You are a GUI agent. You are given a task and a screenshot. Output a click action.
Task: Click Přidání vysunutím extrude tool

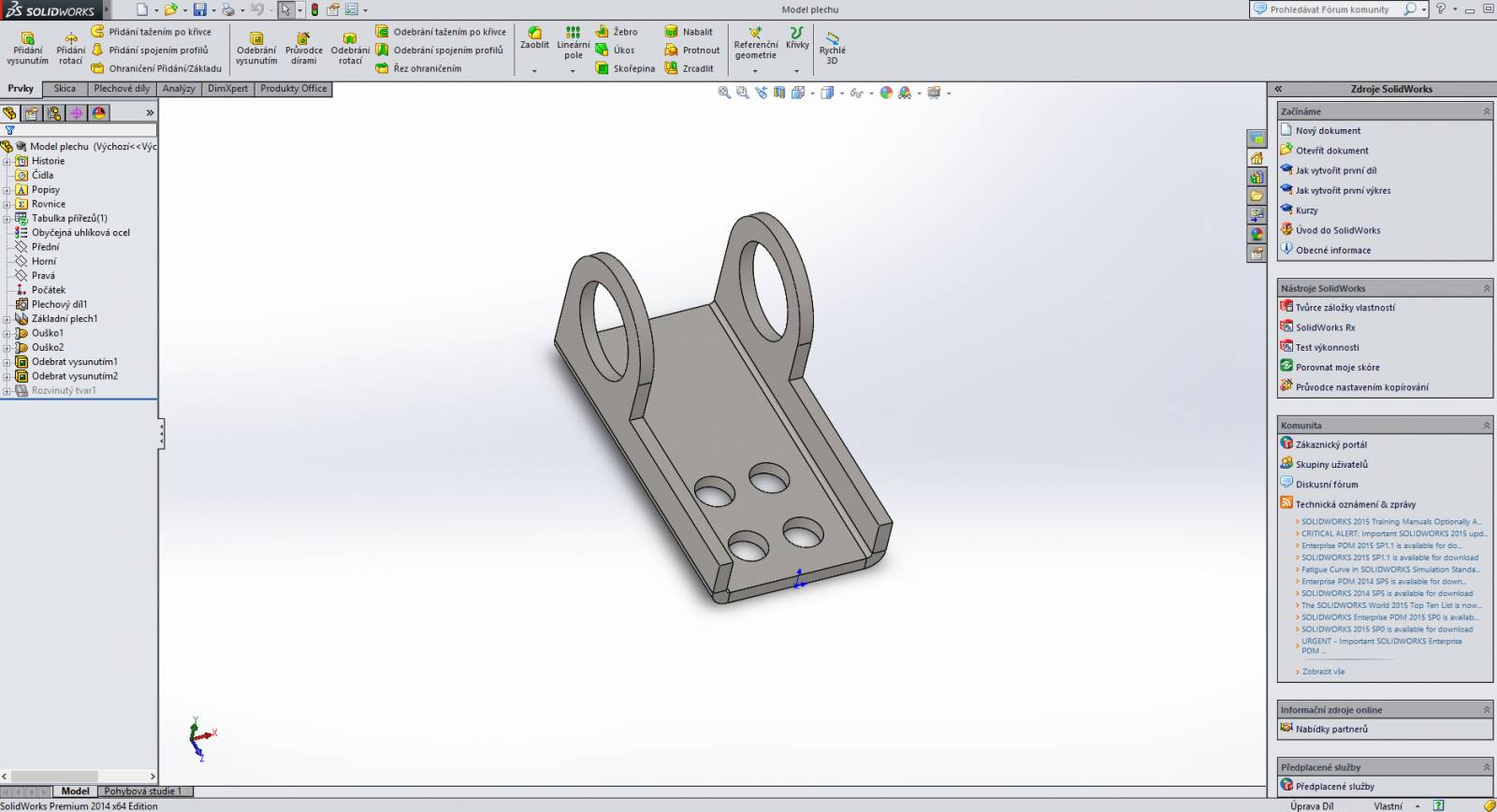pos(27,48)
